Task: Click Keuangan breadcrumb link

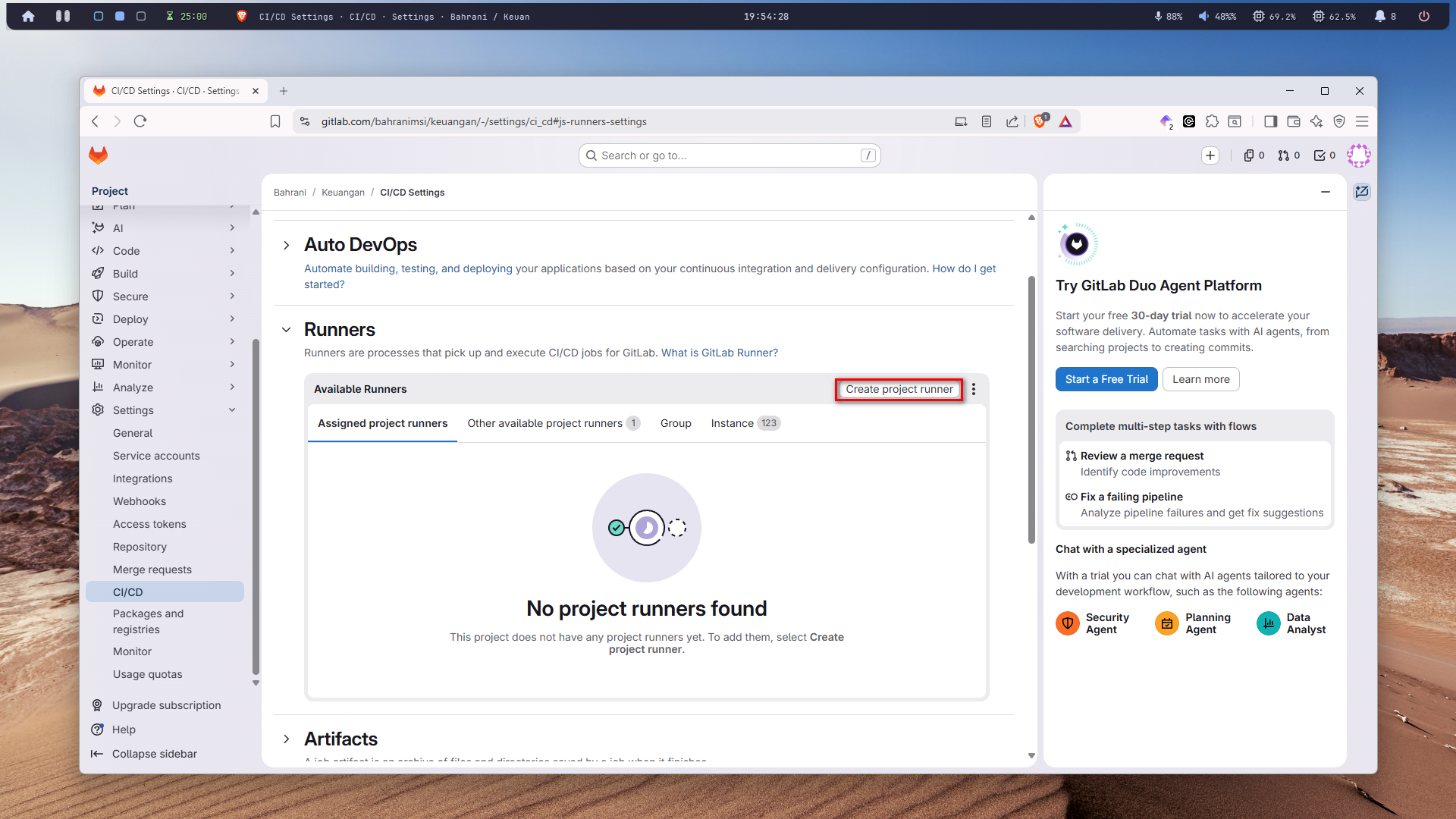Action: tap(343, 193)
